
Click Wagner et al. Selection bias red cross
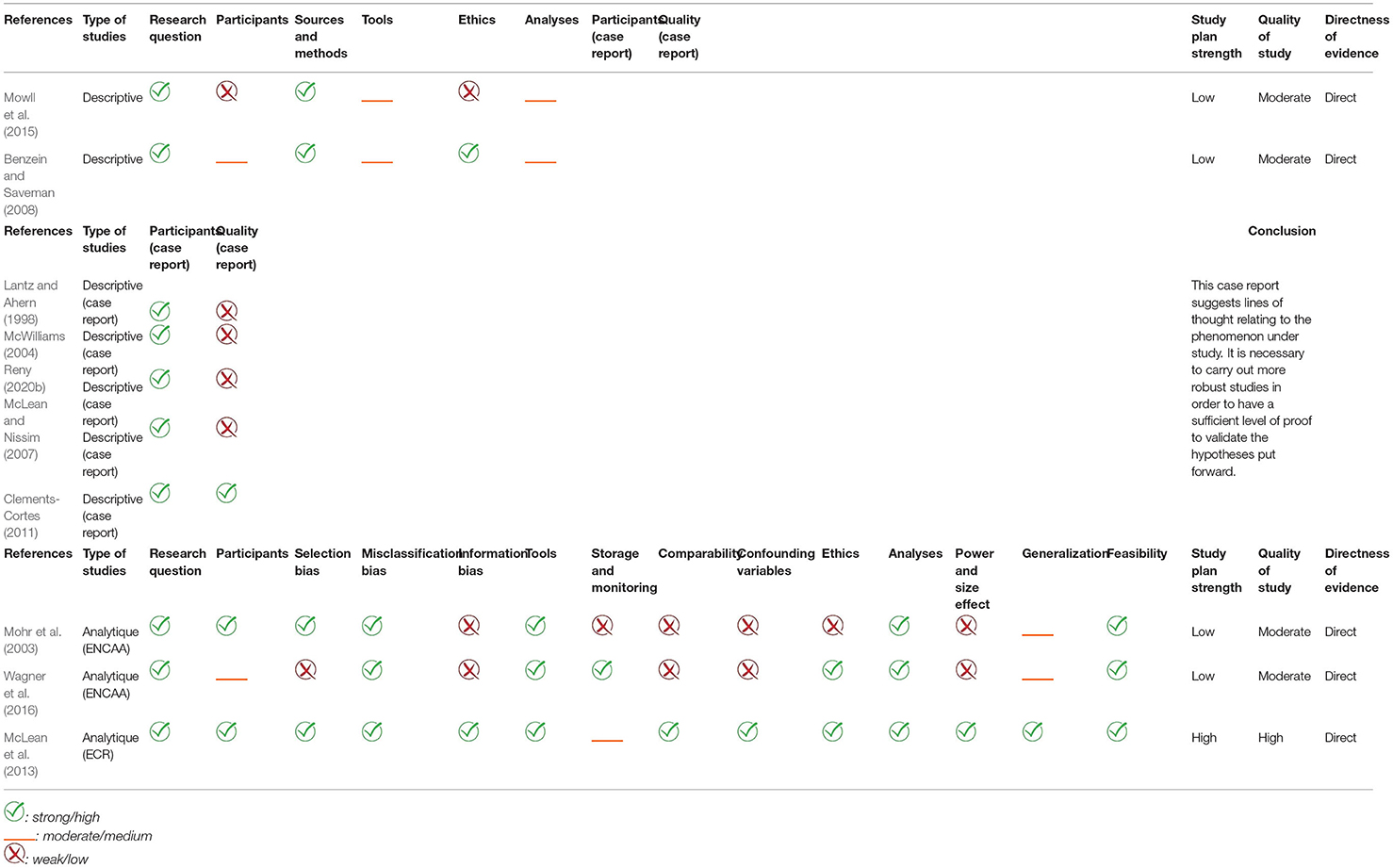click(x=305, y=670)
